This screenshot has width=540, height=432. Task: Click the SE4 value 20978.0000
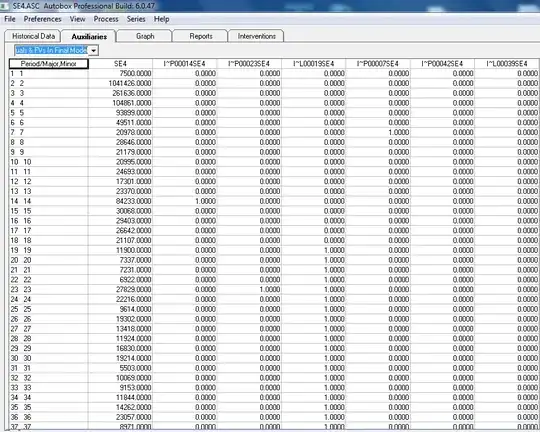121,132
